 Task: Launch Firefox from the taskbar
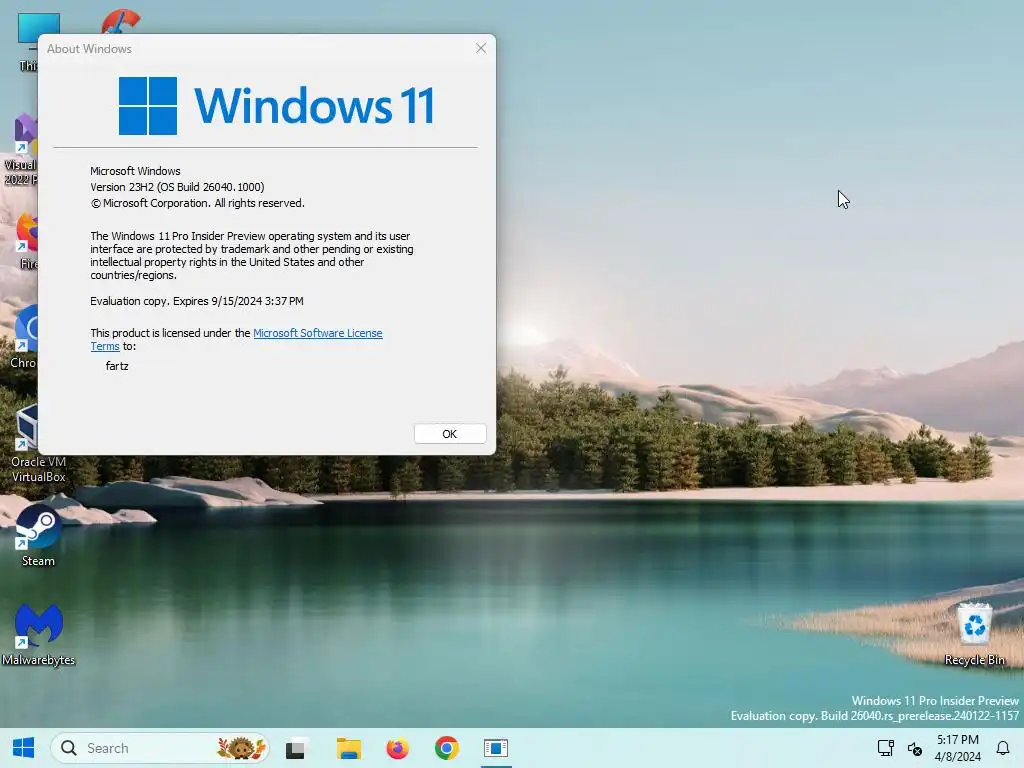point(397,748)
